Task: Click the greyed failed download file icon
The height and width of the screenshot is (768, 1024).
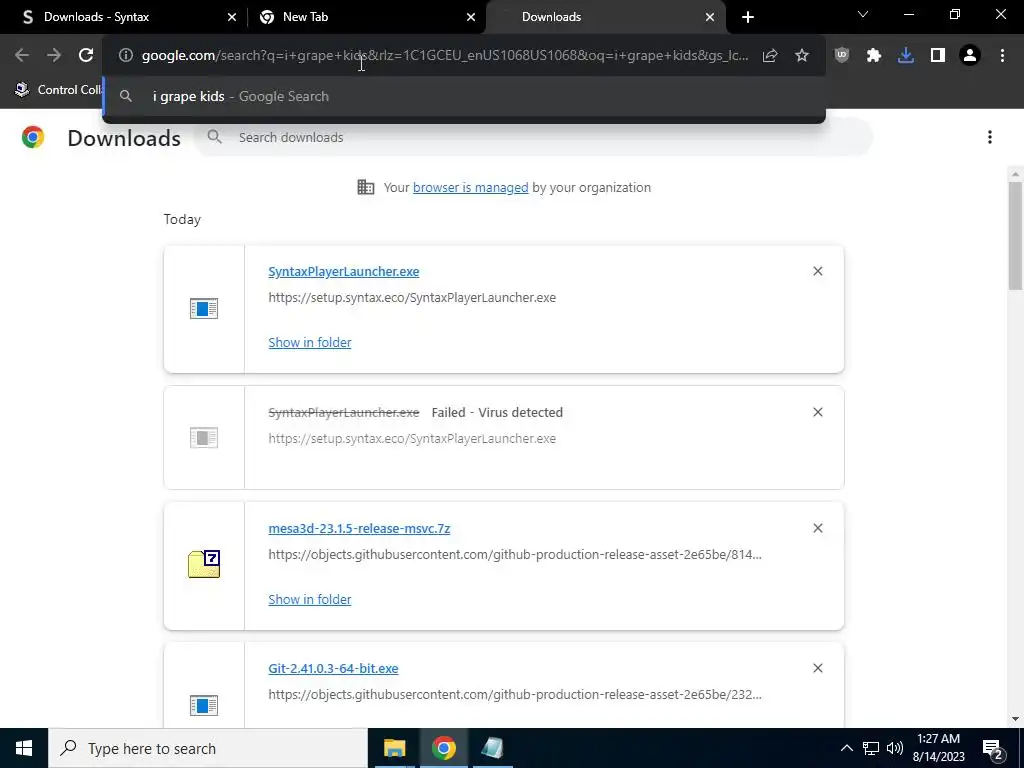Action: click(x=204, y=438)
